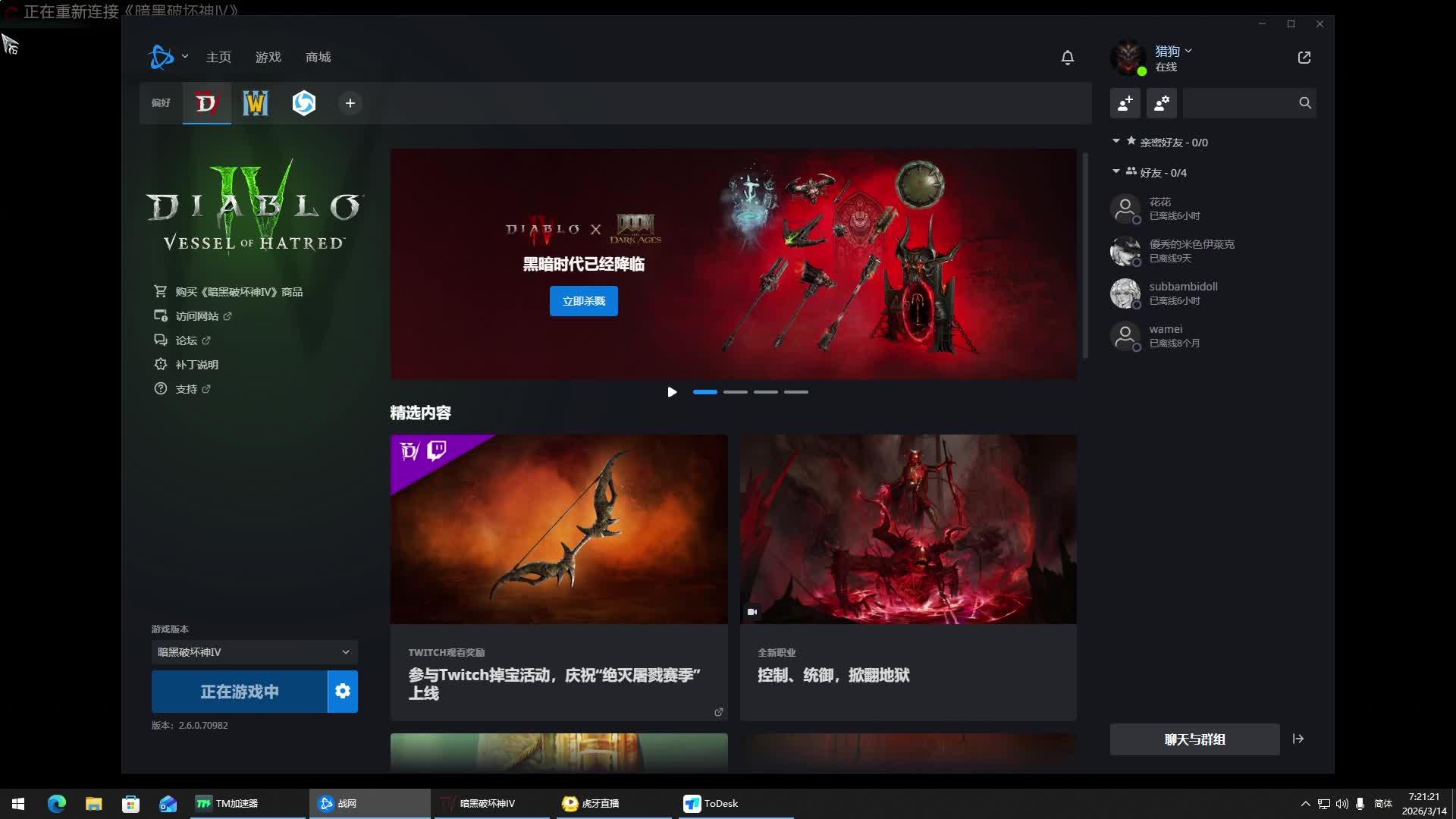Open the notifications bell
This screenshot has width=1456, height=819.
pos(1067,58)
